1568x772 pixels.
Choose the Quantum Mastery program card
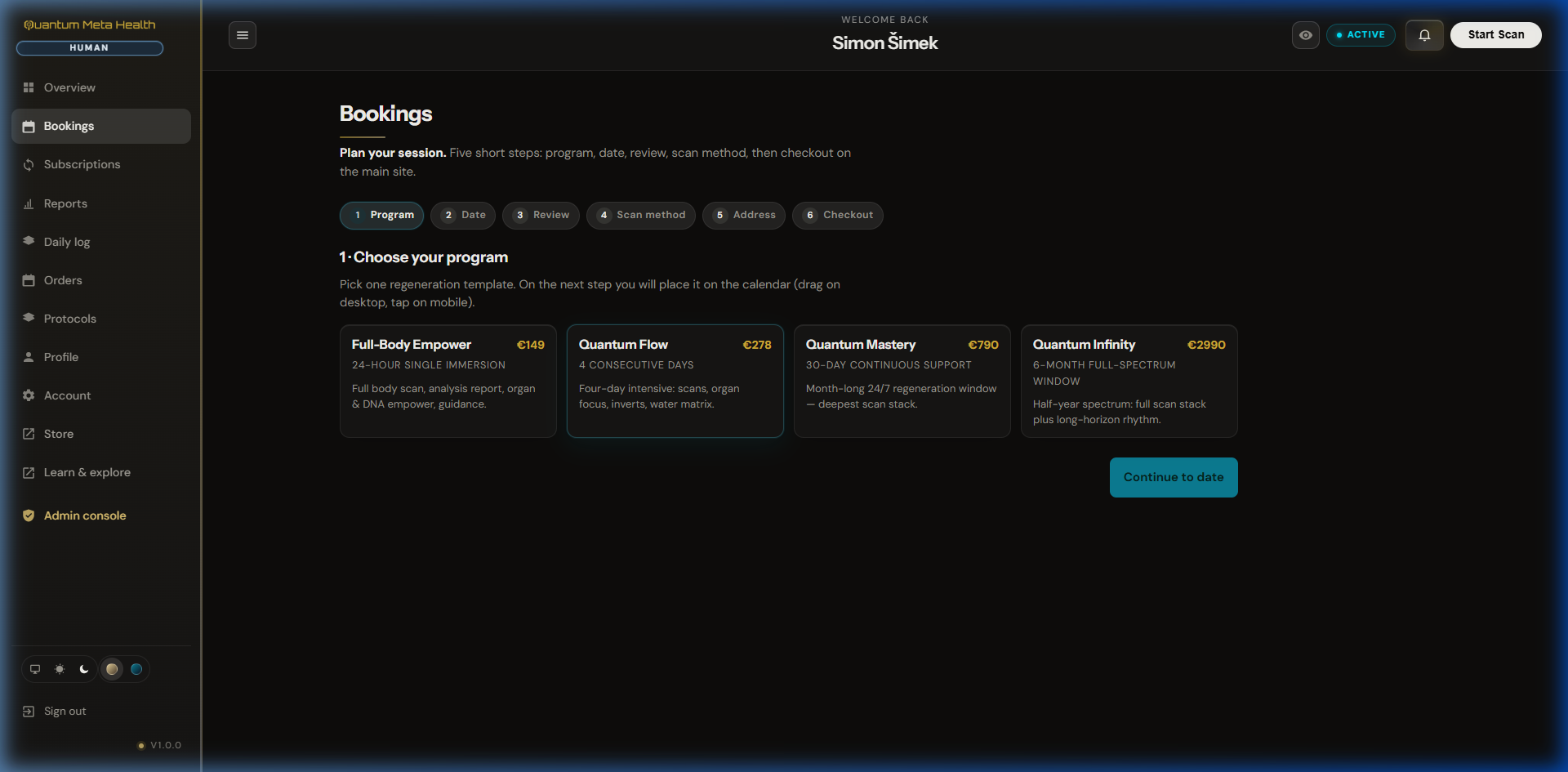[902, 382]
